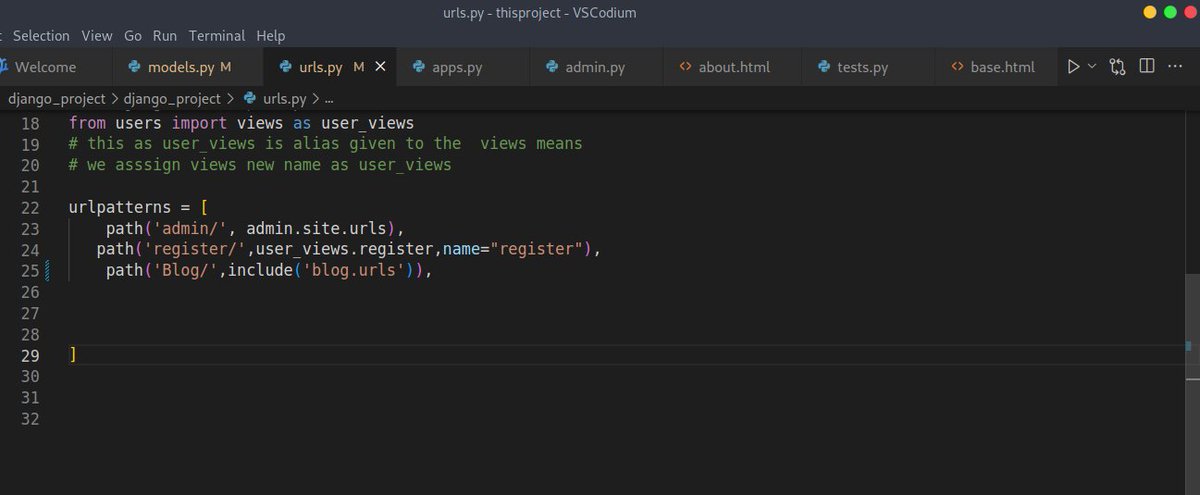
Task: Click 'user_views.register' in line 24
Action: (343, 249)
